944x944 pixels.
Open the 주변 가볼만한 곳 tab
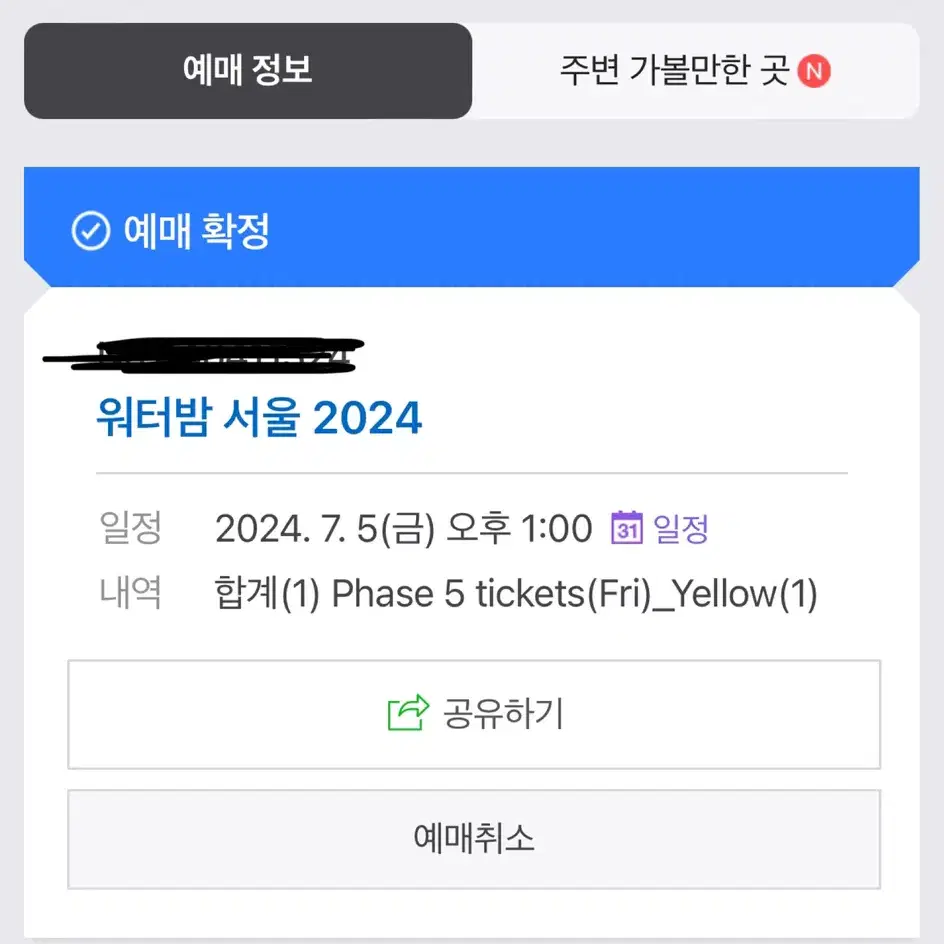click(x=695, y=70)
